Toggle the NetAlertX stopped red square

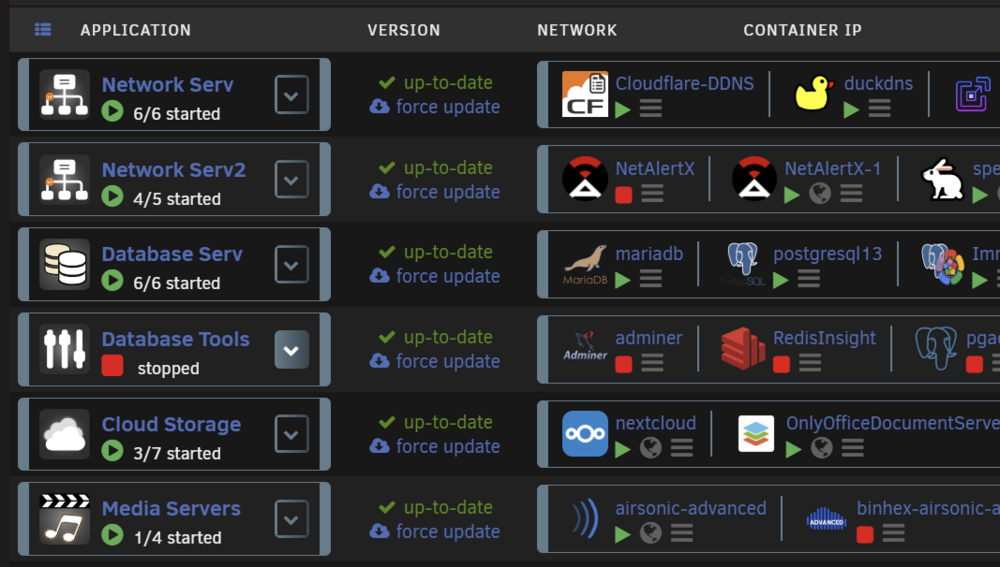pyautogui.click(x=624, y=195)
